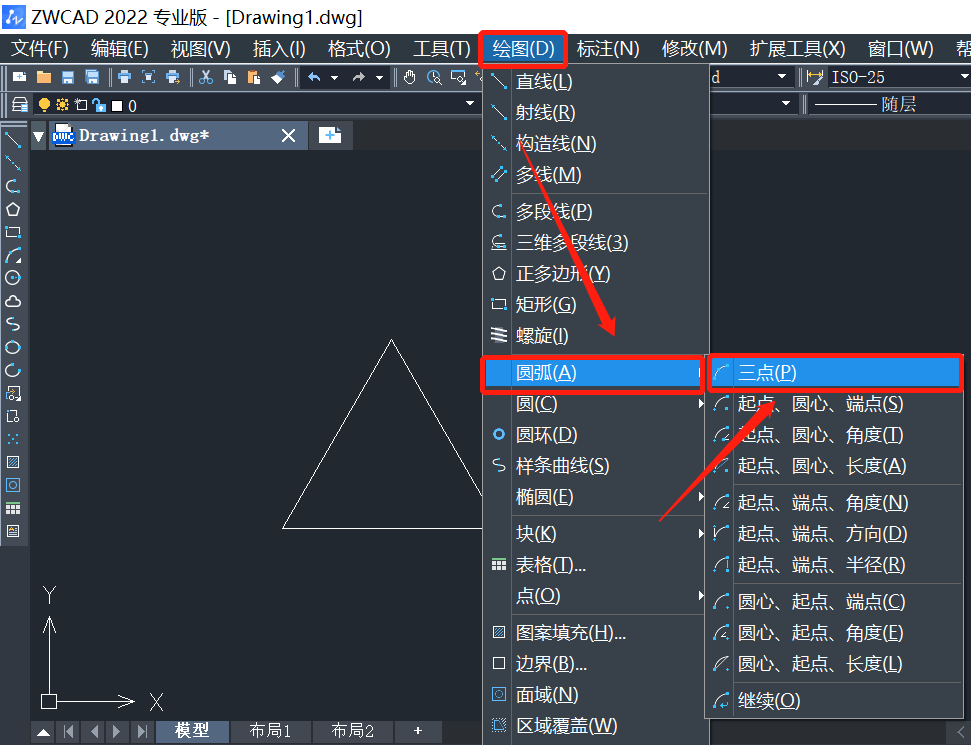Select the Line tool in left toolbar
The image size is (971, 745).
13,140
